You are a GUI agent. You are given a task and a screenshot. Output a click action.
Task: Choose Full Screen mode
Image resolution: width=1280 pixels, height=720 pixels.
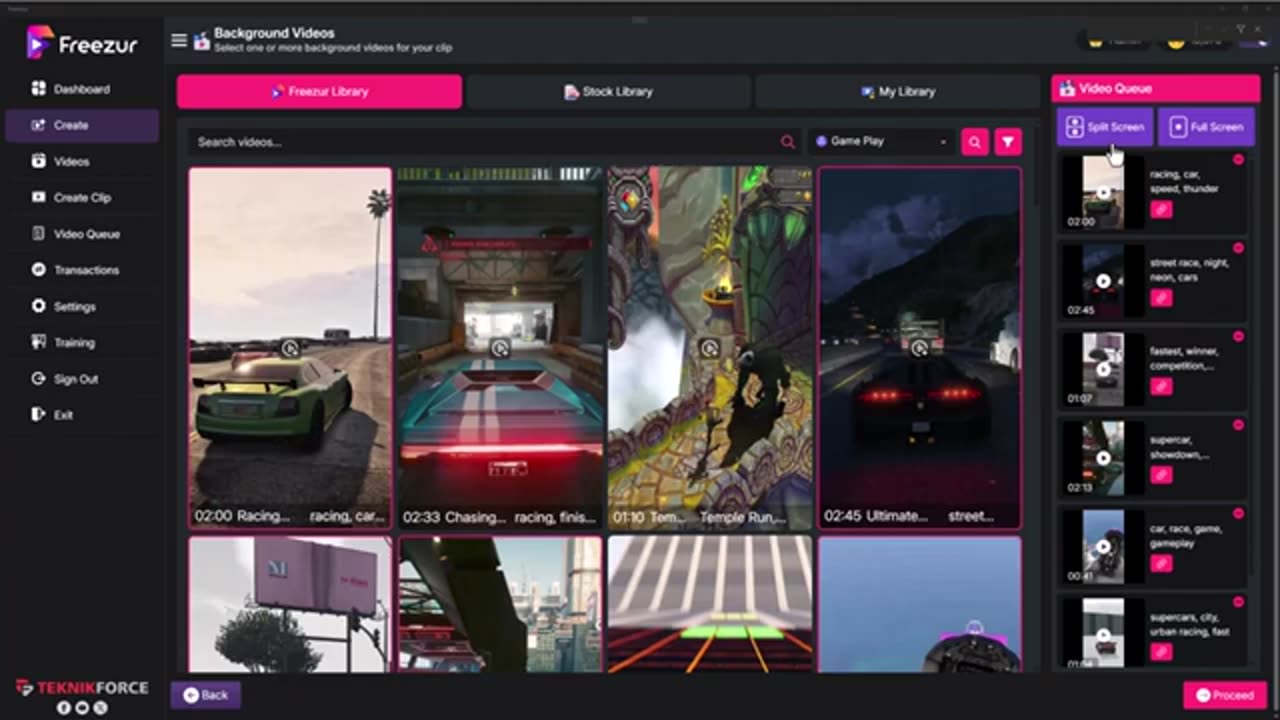point(1206,127)
